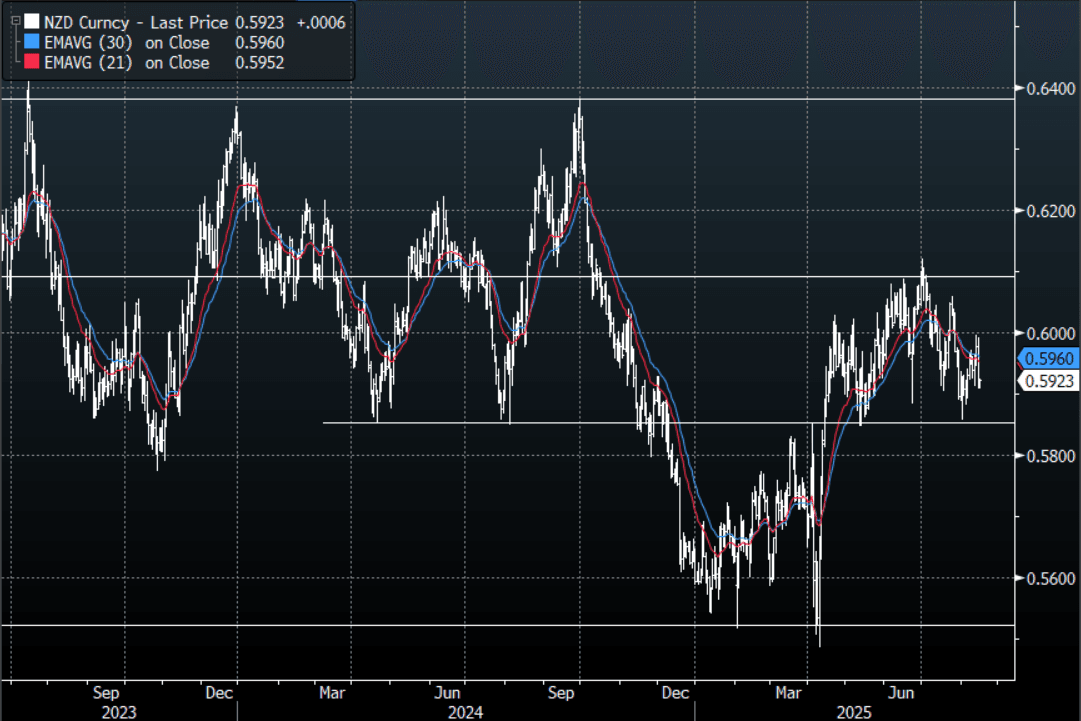1081x721 pixels.
Task: Click the 0.6200 label on the price axis
Action: coord(1046,211)
